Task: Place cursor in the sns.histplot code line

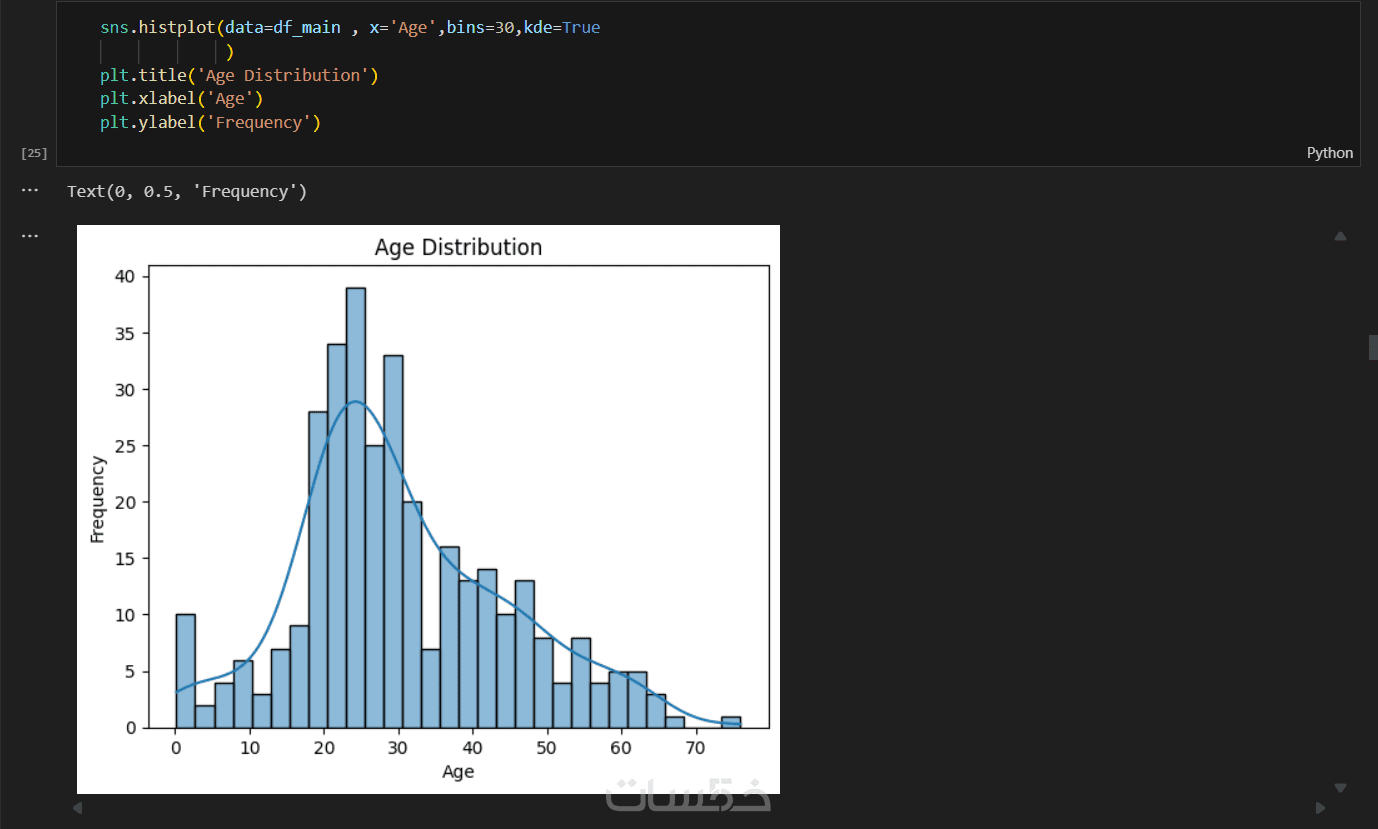Action: pyautogui.click(x=350, y=28)
